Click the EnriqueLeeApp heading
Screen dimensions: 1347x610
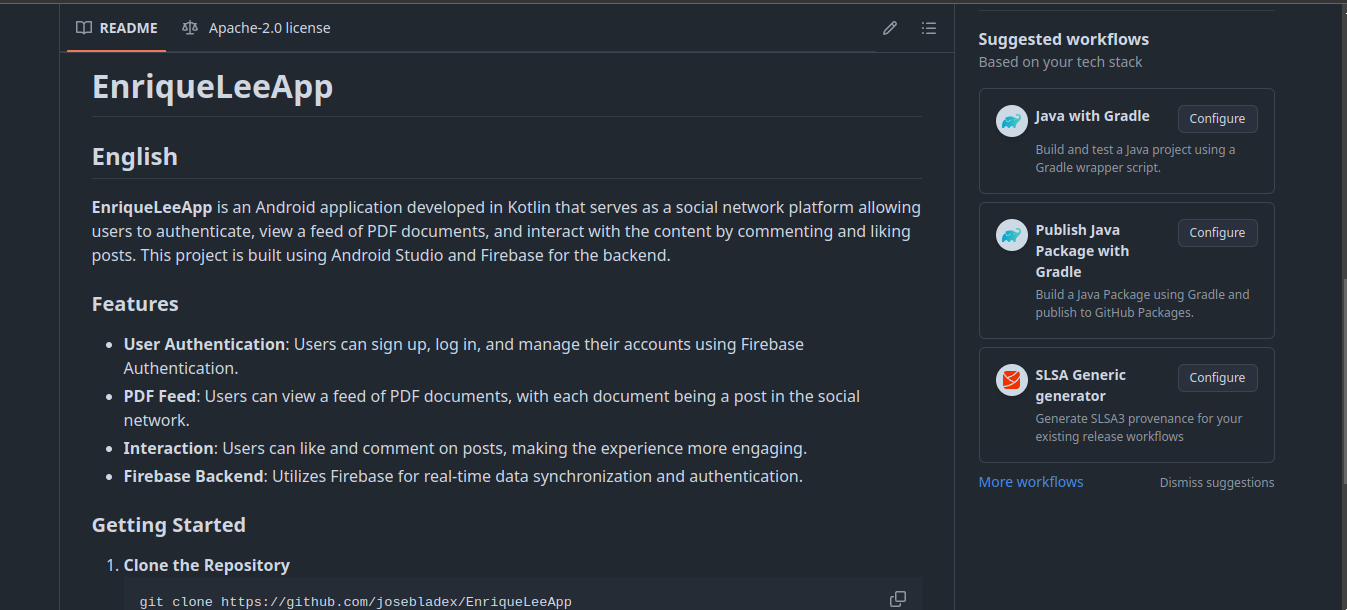(212, 87)
